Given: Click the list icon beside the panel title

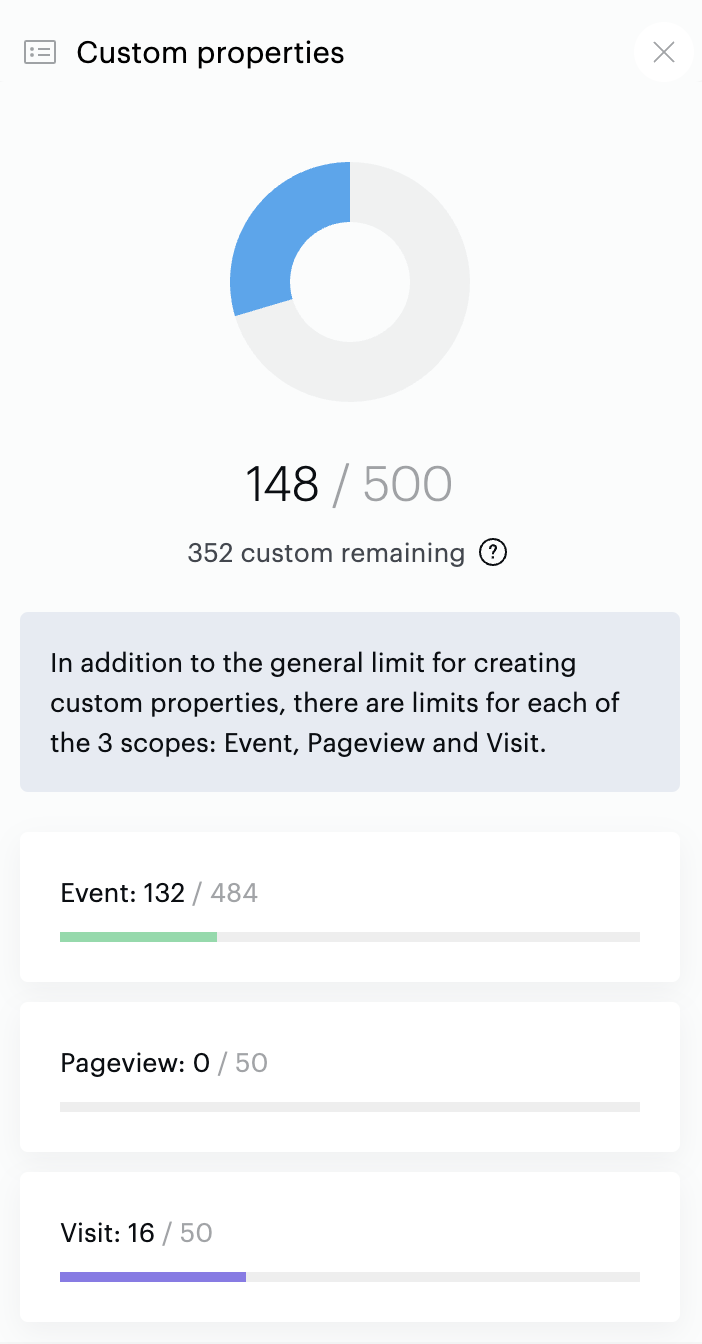Looking at the screenshot, I should 39,52.
